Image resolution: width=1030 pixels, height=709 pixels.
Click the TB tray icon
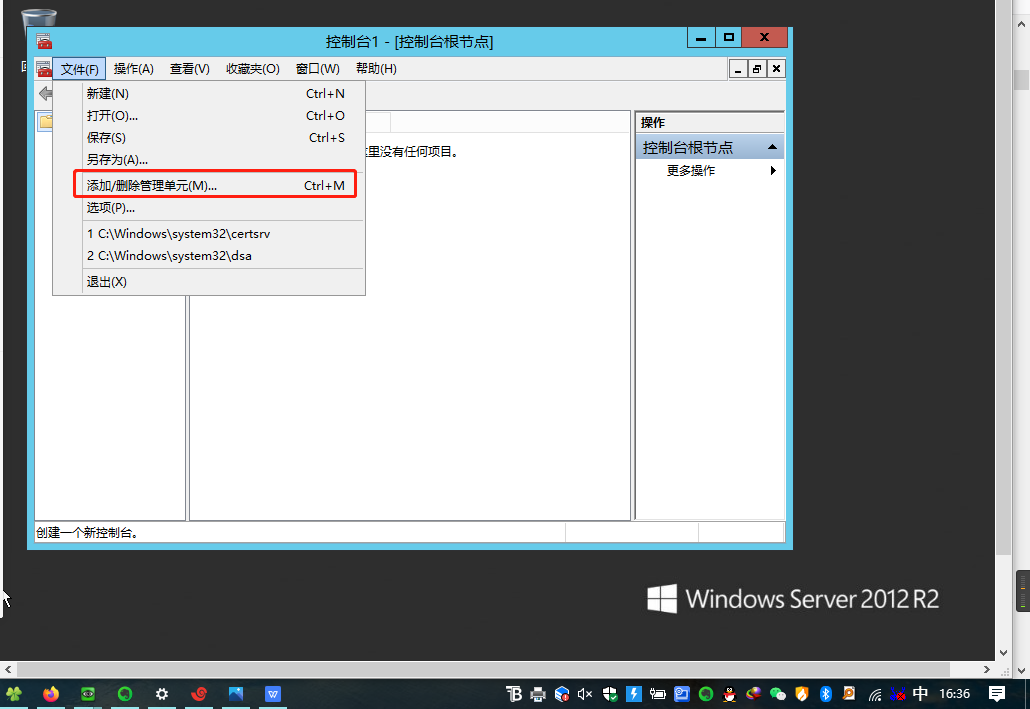514,693
